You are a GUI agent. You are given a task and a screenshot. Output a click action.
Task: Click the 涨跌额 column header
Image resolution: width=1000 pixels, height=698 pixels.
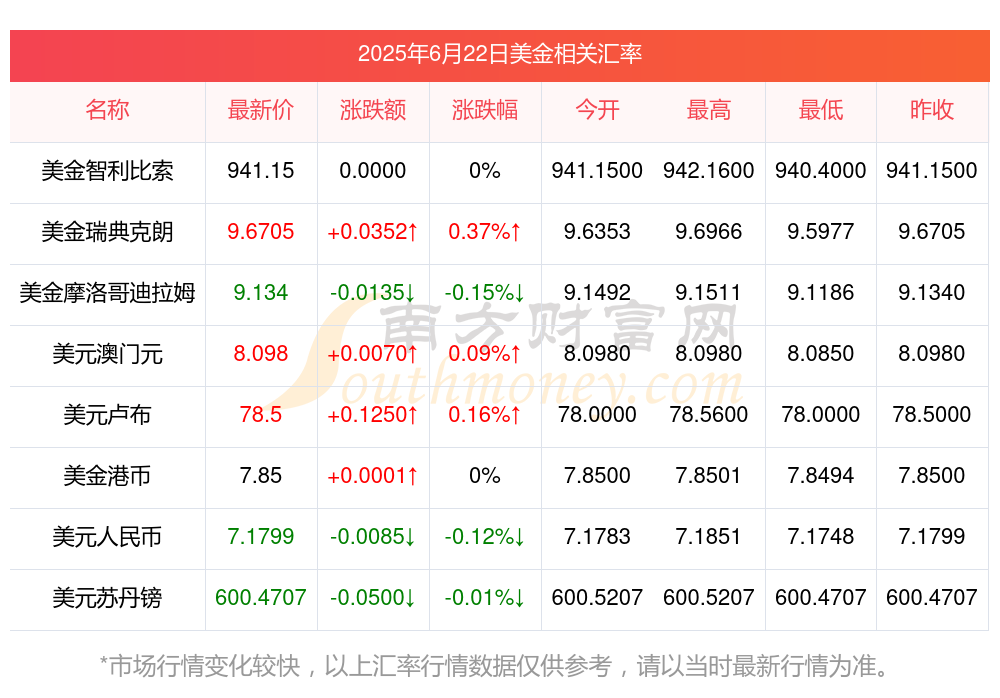[372, 110]
